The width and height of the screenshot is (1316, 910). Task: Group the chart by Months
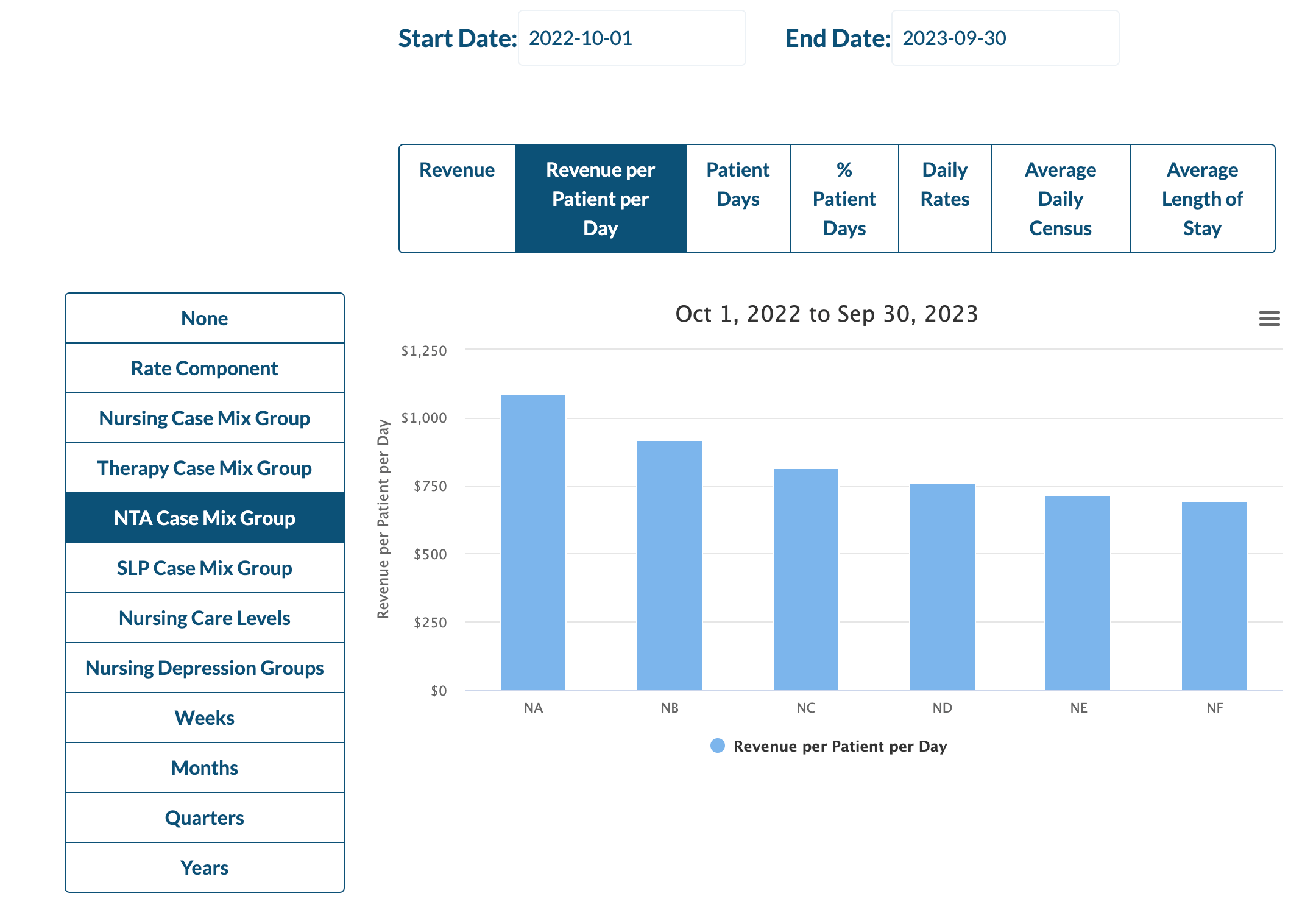205,768
